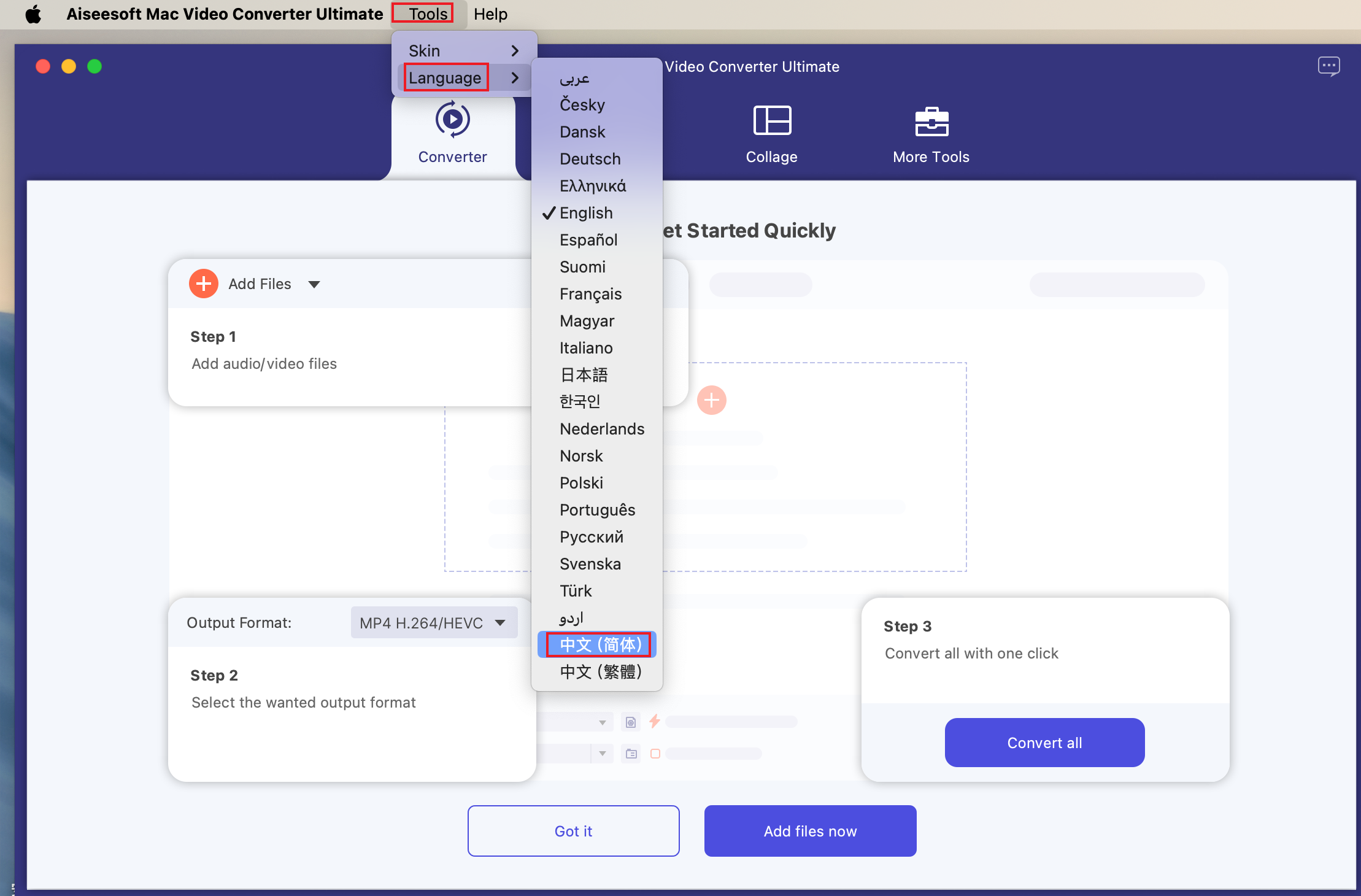
Task: Select Русский language
Action: [597, 536]
